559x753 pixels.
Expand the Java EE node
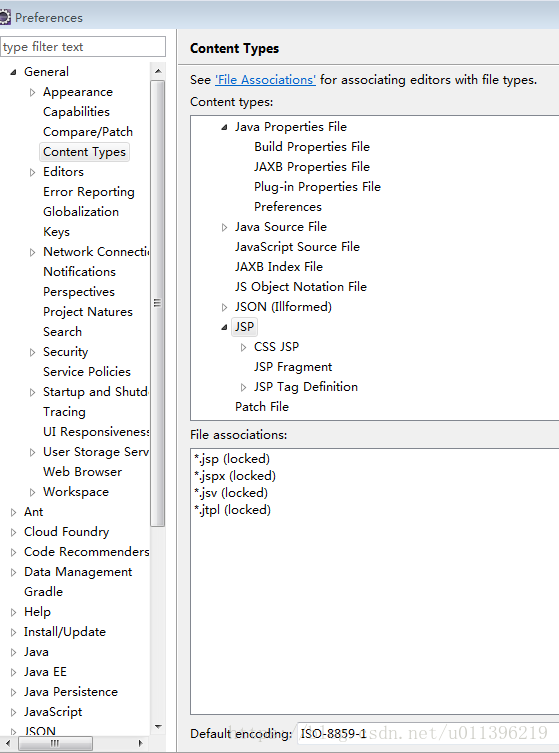[x=13, y=672]
